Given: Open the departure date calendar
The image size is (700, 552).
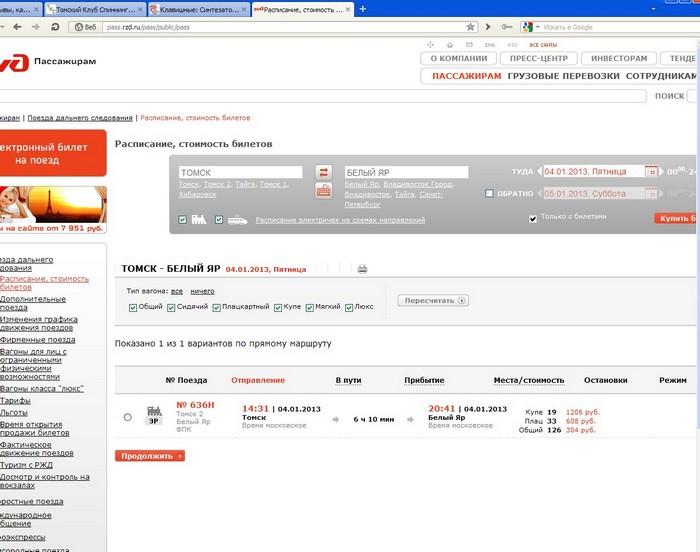Looking at the screenshot, I should click(651, 171).
